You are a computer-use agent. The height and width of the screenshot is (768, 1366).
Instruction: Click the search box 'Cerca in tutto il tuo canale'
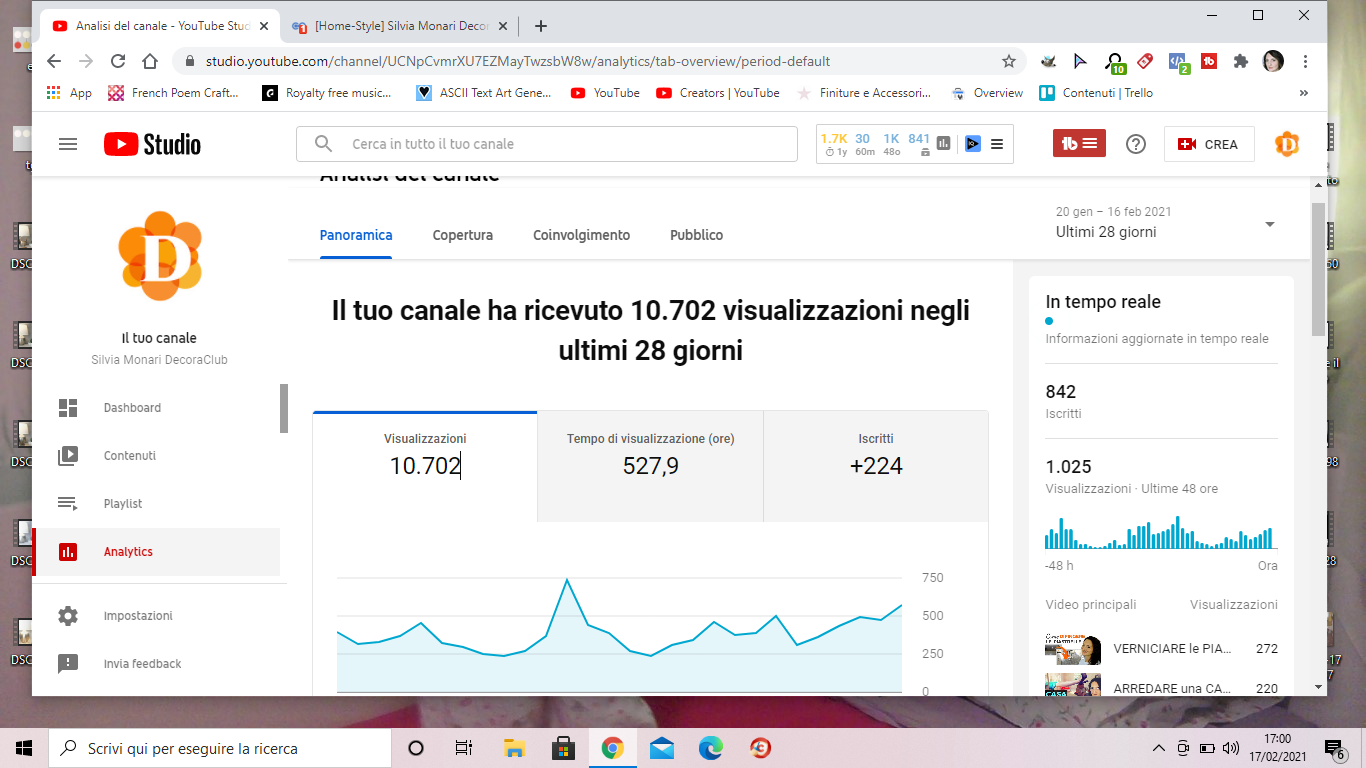pyautogui.click(x=547, y=144)
